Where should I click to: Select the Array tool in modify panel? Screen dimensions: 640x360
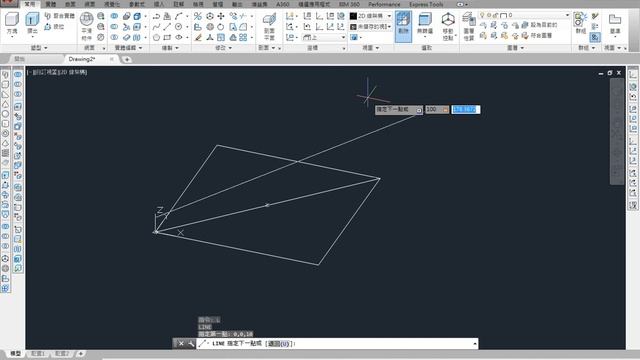[243, 38]
